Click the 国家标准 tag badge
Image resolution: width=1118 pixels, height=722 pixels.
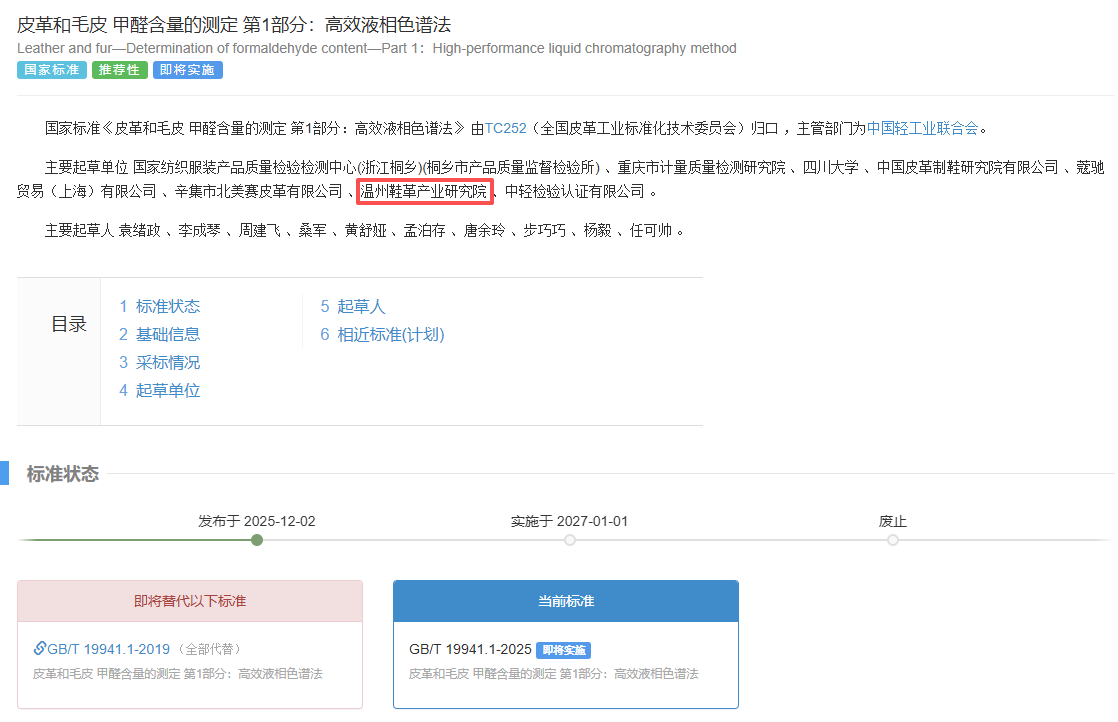51,70
